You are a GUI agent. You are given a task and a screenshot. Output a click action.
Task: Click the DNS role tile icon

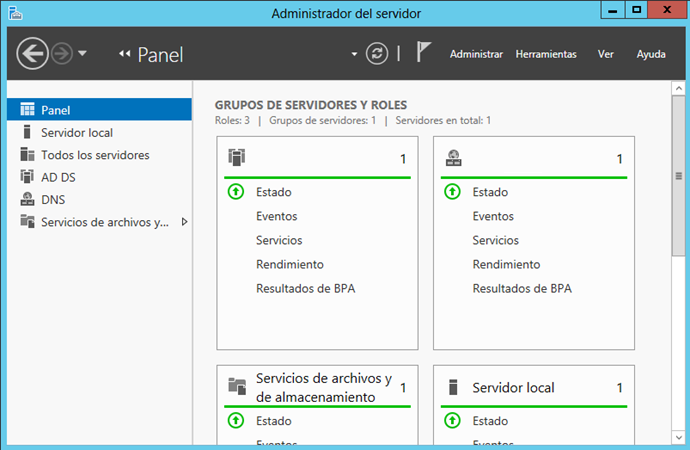(454, 158)
